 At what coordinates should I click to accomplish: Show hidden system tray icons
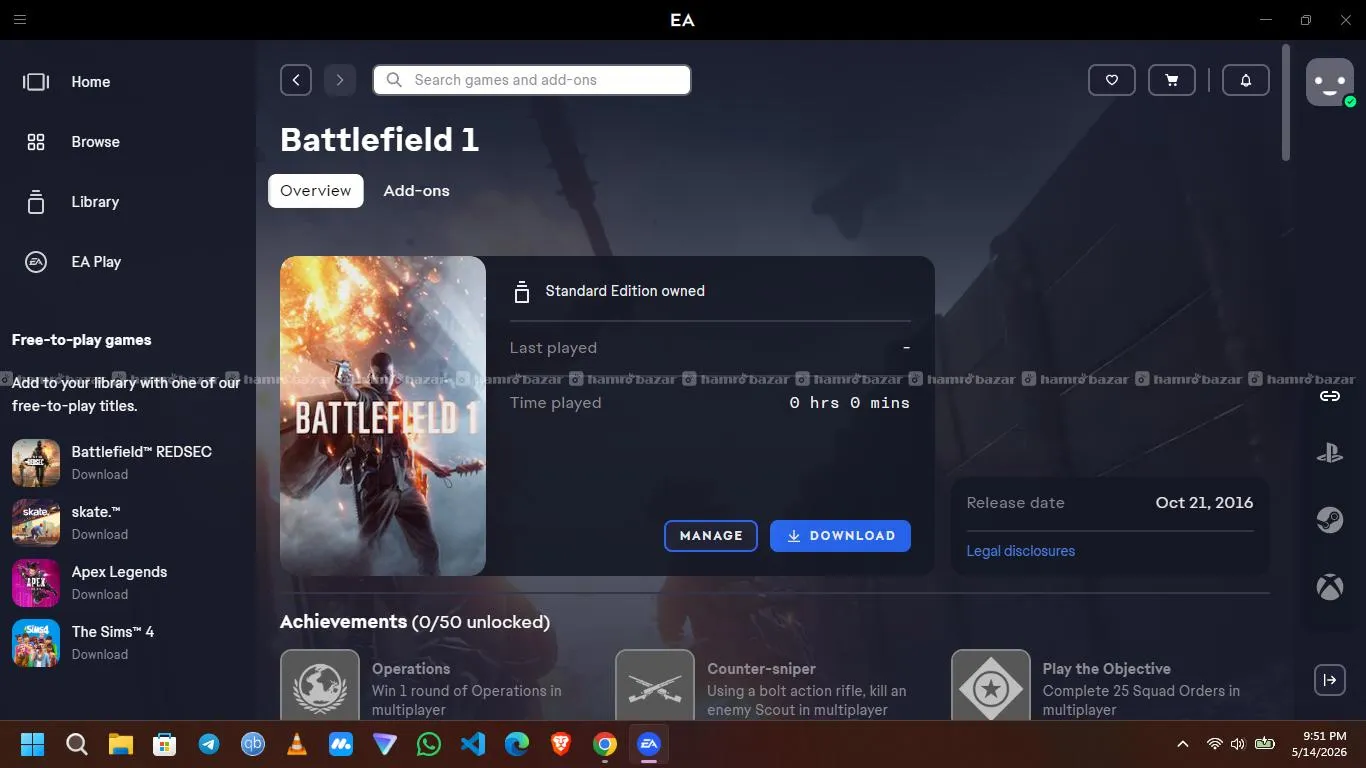pos(1183,744)
